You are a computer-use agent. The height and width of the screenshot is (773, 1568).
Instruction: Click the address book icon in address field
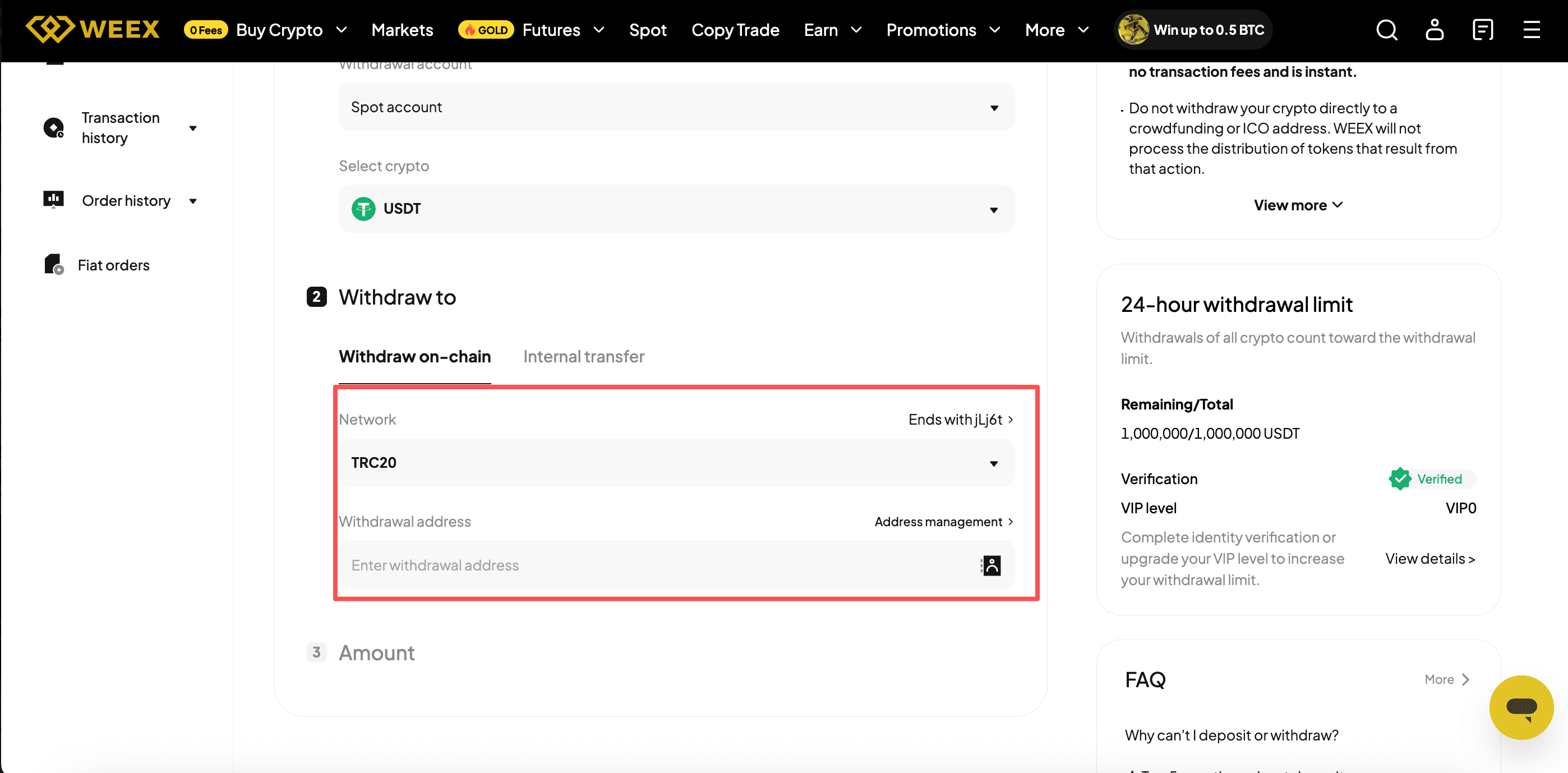coord(991,565)
